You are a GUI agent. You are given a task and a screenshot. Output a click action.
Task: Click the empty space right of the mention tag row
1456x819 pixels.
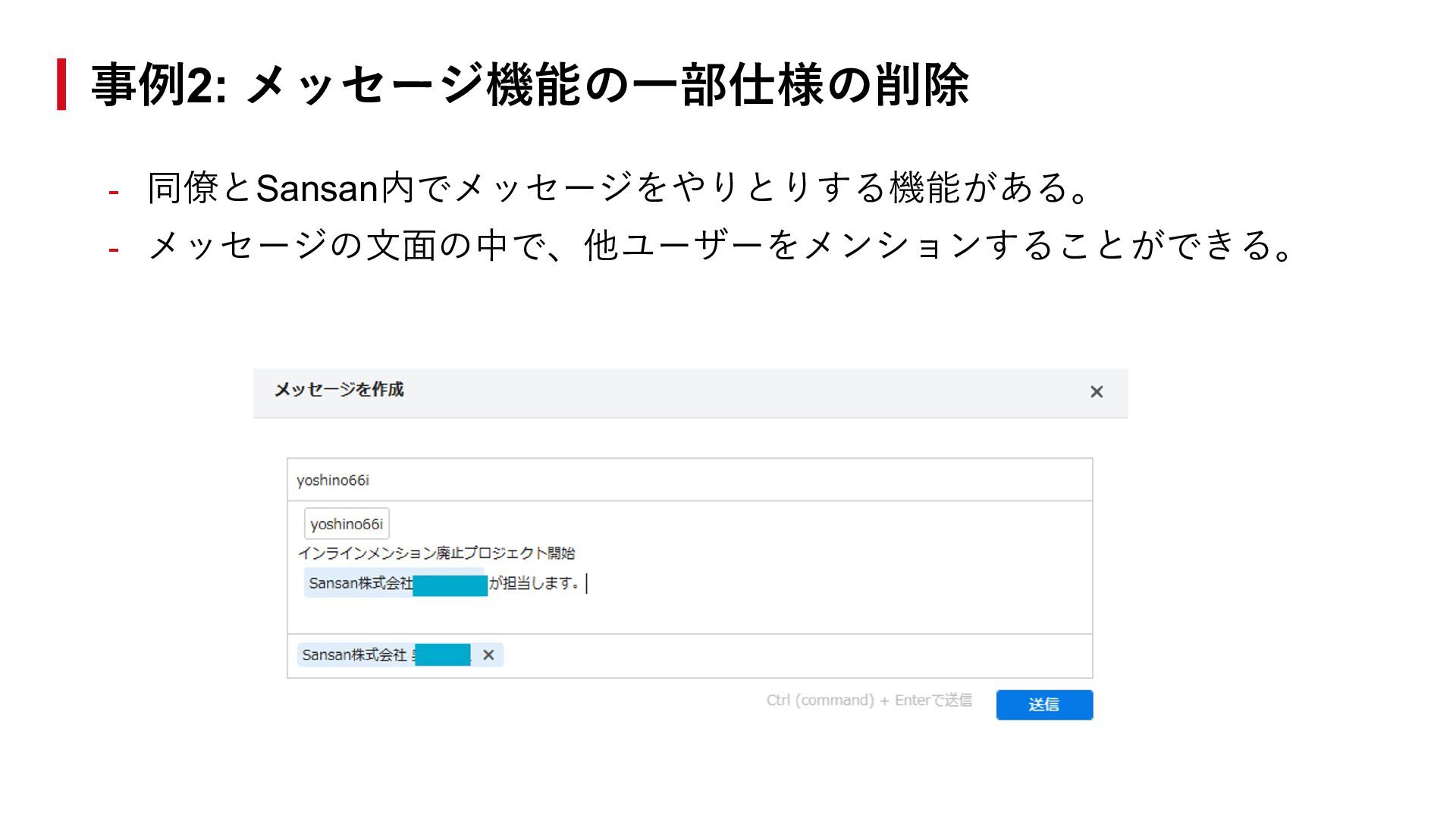pyautogui.click(x=796, y=656)
